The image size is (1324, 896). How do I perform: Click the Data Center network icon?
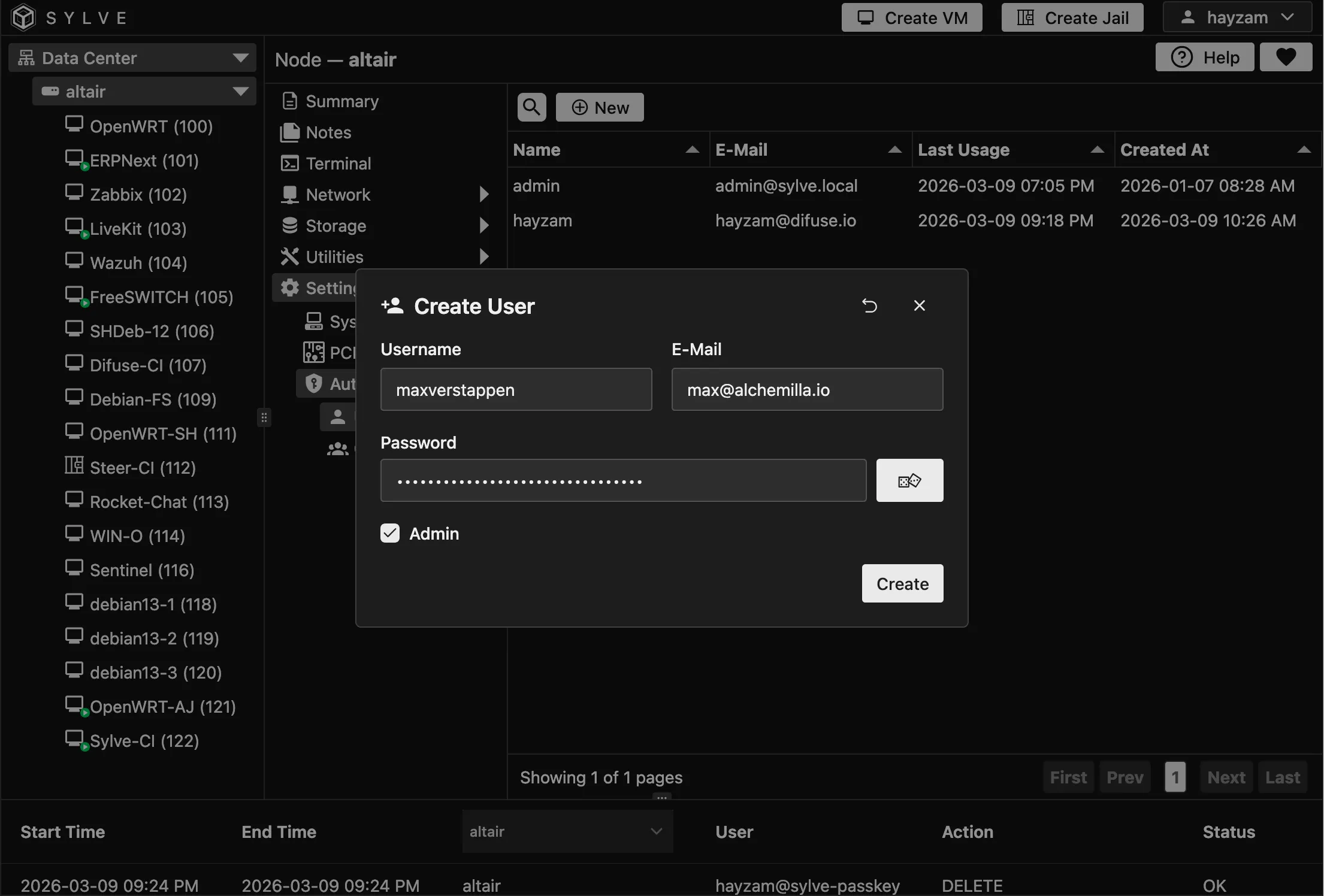coord(26,57)
